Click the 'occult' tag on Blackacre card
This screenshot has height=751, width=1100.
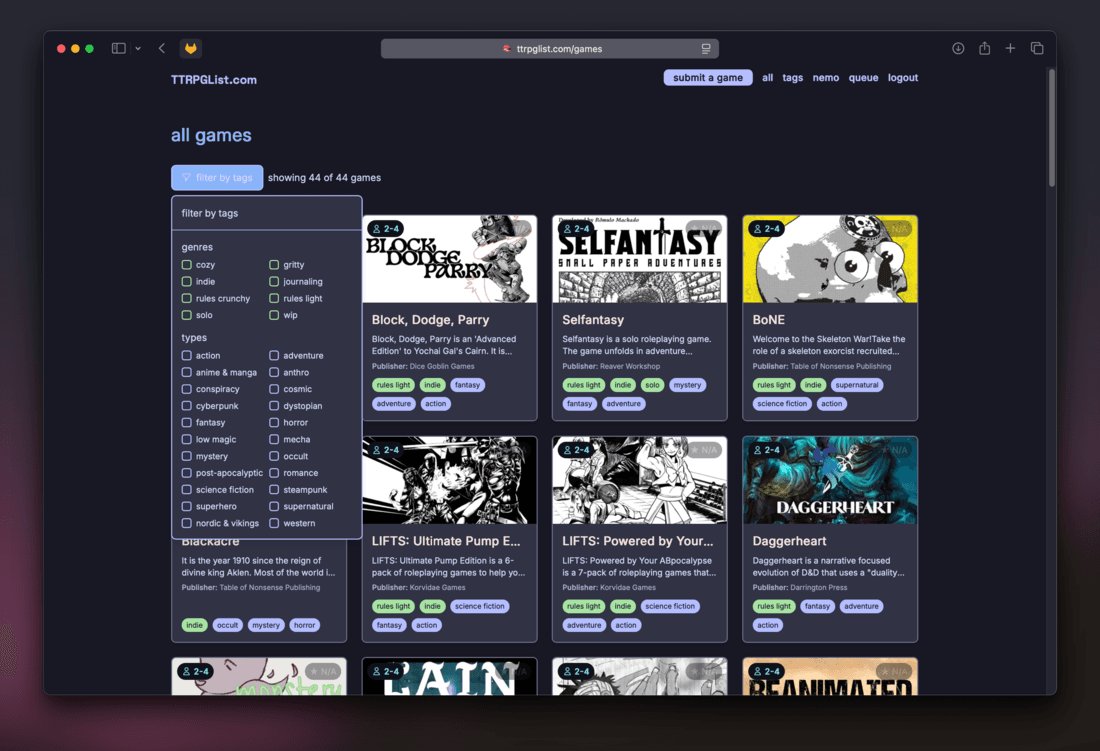point(227,625)
